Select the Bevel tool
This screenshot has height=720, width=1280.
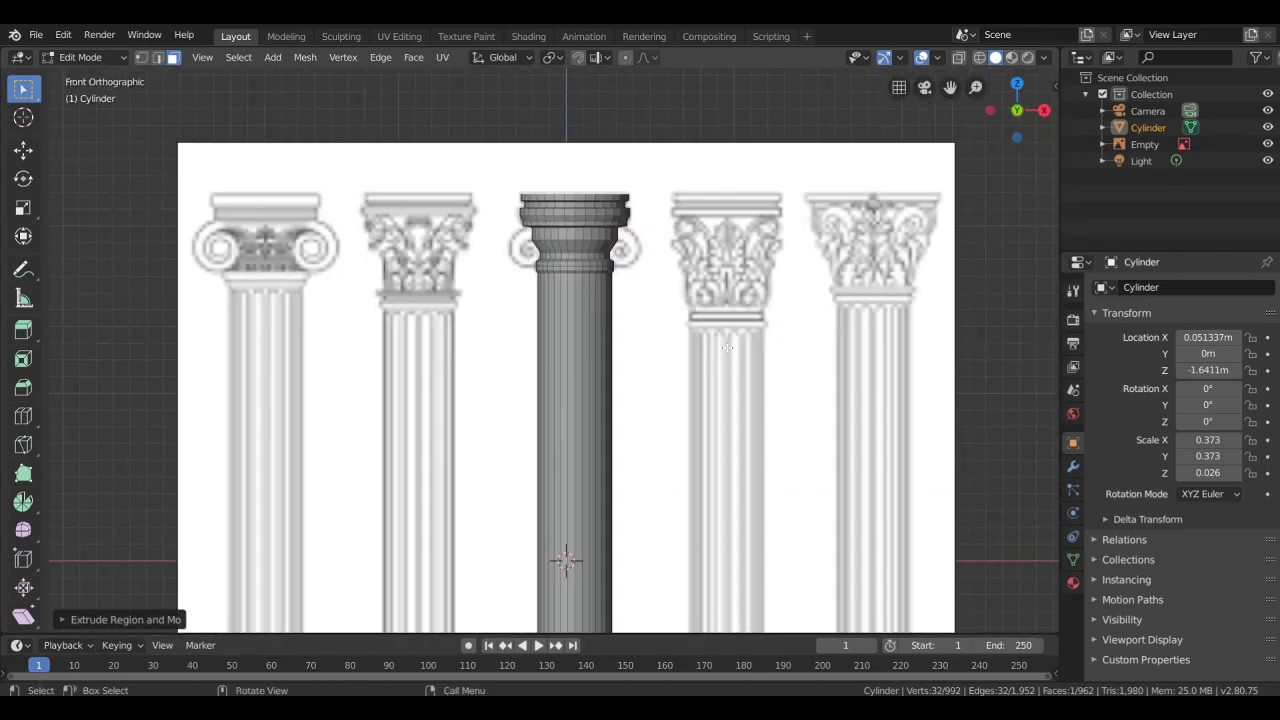pos(23,388)
